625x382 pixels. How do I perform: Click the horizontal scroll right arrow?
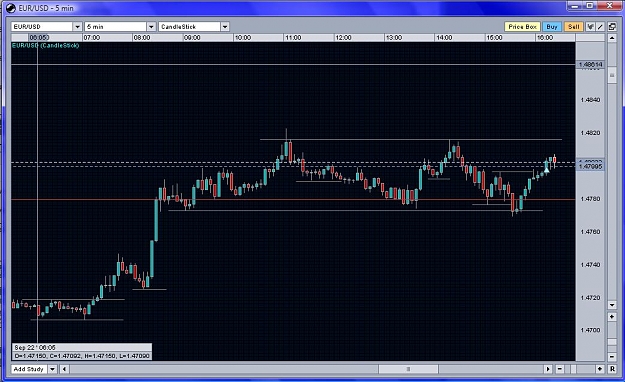coord(548,369)
